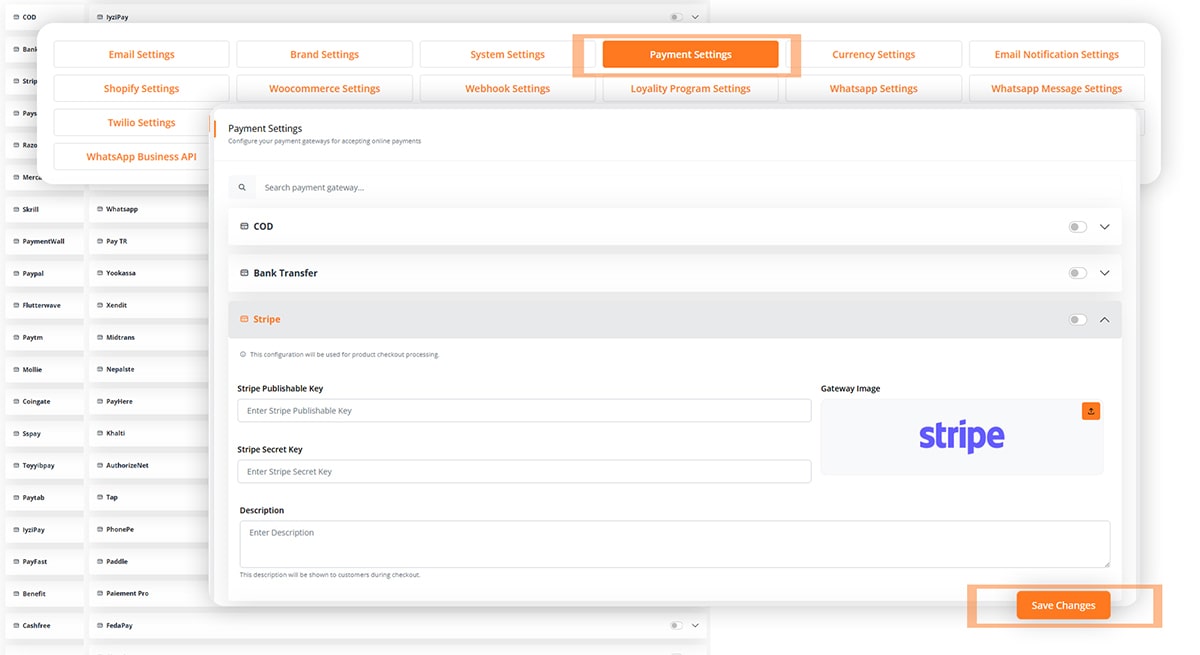Click the Paddle row label
Viewport: 1200px width, 655px height.
click(117, 561)
